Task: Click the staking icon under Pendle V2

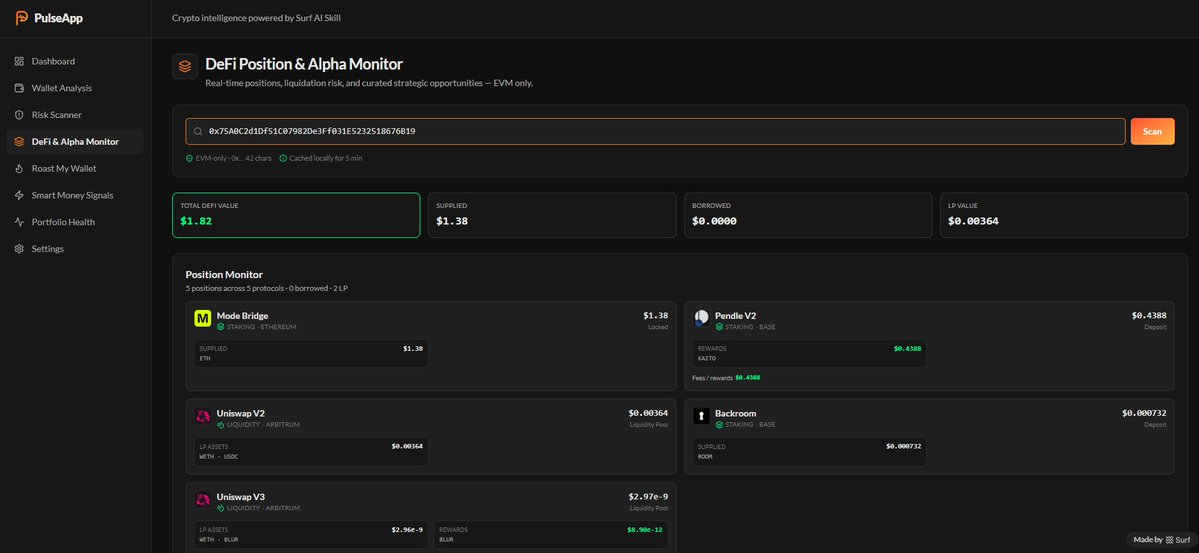Action: [x=719, y=327]
